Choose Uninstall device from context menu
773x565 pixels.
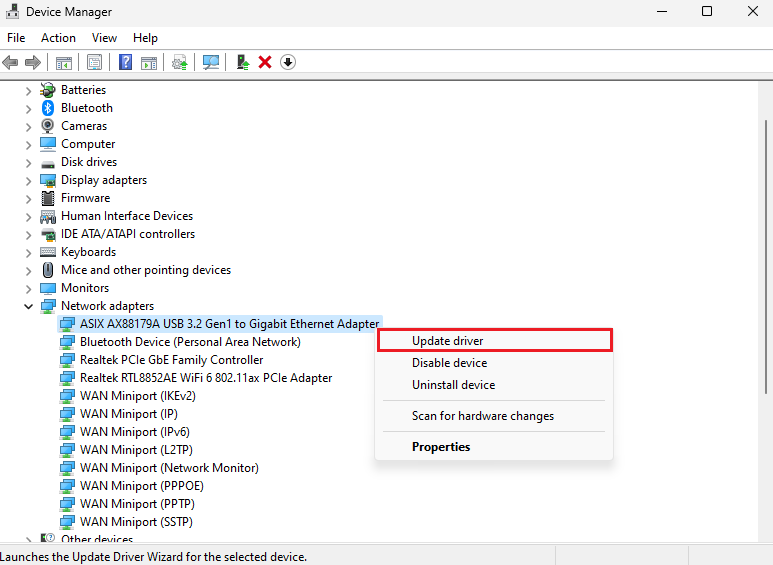495,385
